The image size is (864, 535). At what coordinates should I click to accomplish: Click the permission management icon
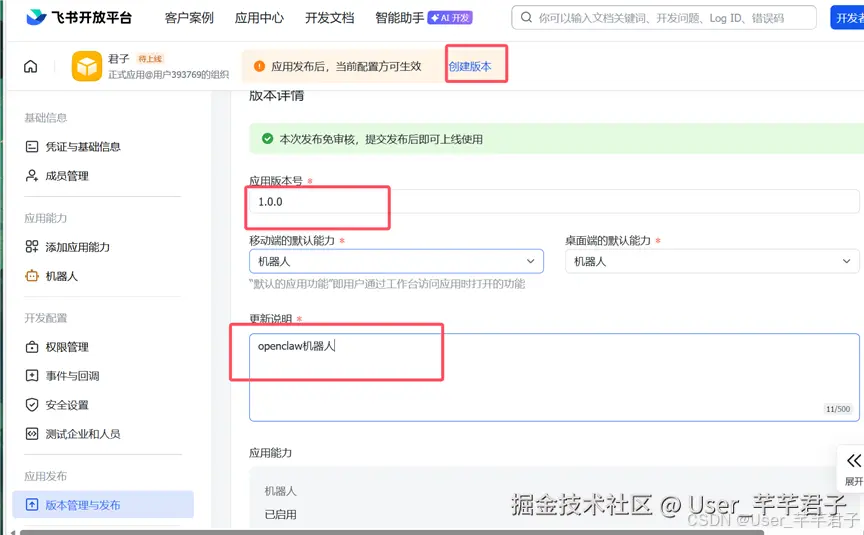tap(32, 347)
